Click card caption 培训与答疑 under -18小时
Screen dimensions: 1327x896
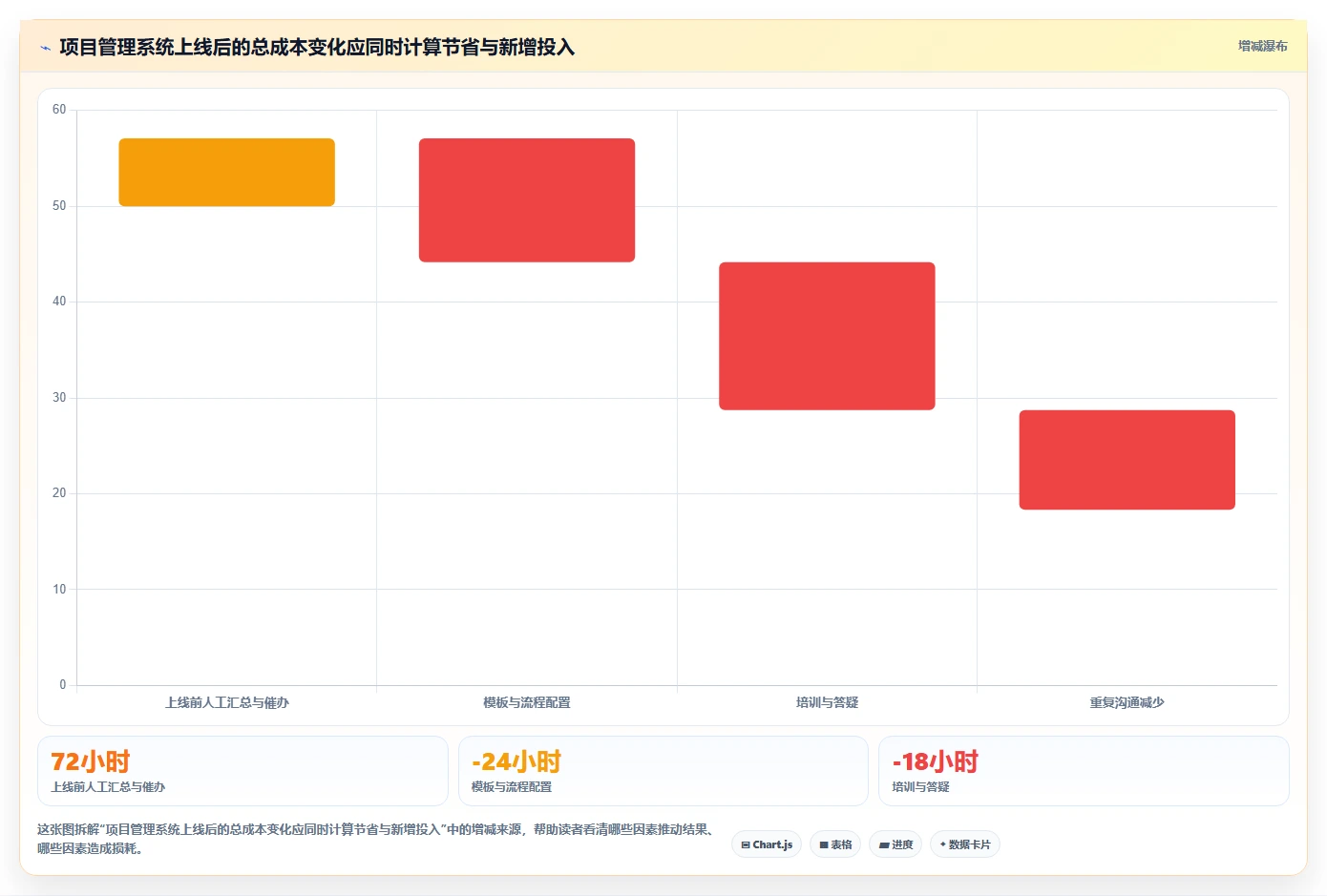(920, 787)
